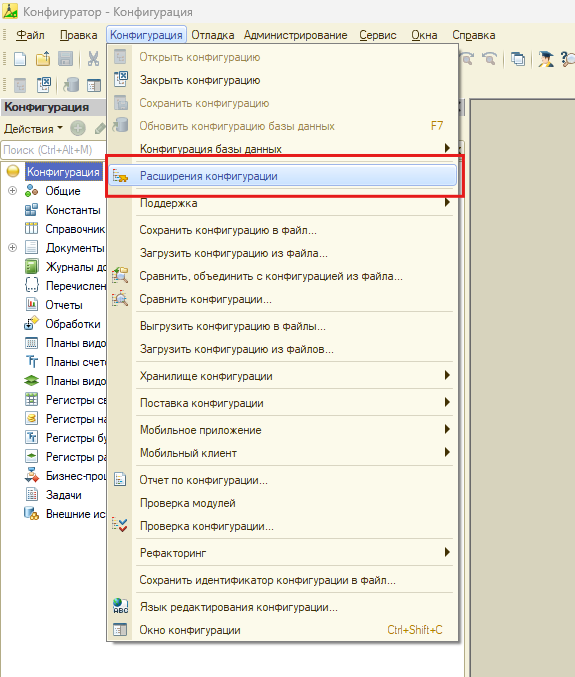Viewport: 575px width, 677px height.
Task: Click the Open file folder icon
Action: (43, 59)
